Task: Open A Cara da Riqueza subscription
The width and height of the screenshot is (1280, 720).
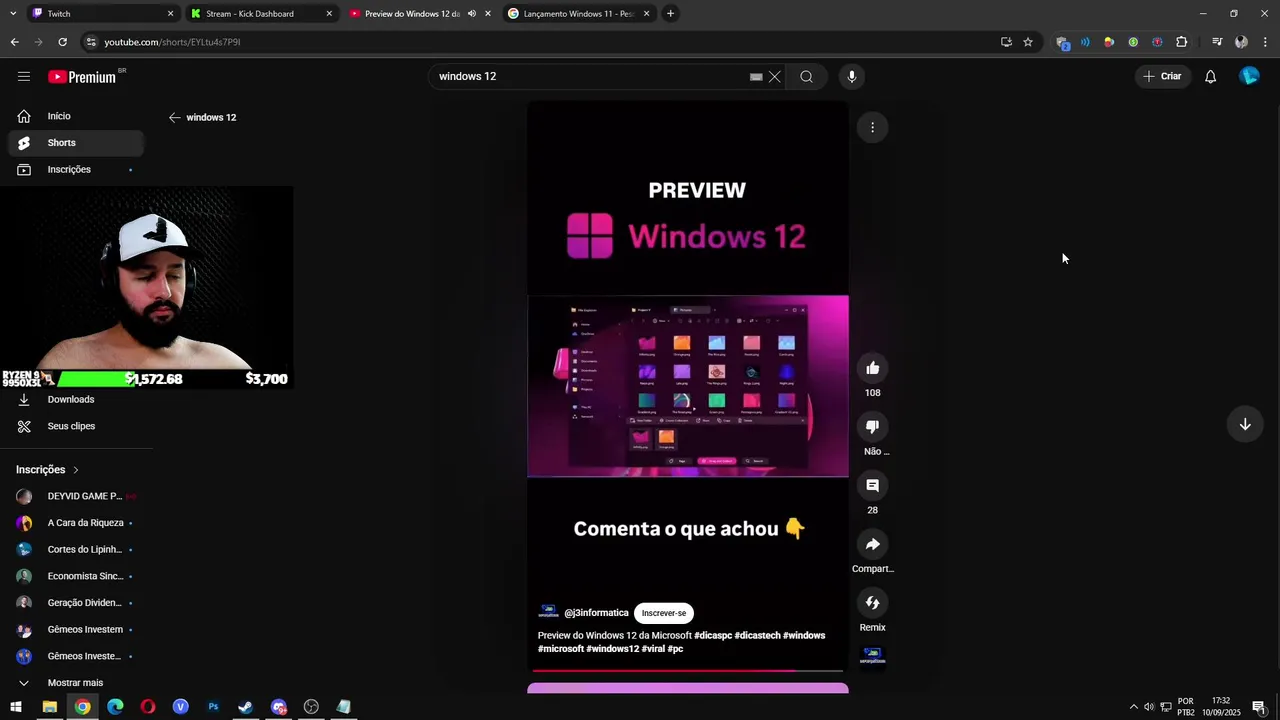Action: pos(76,523)
